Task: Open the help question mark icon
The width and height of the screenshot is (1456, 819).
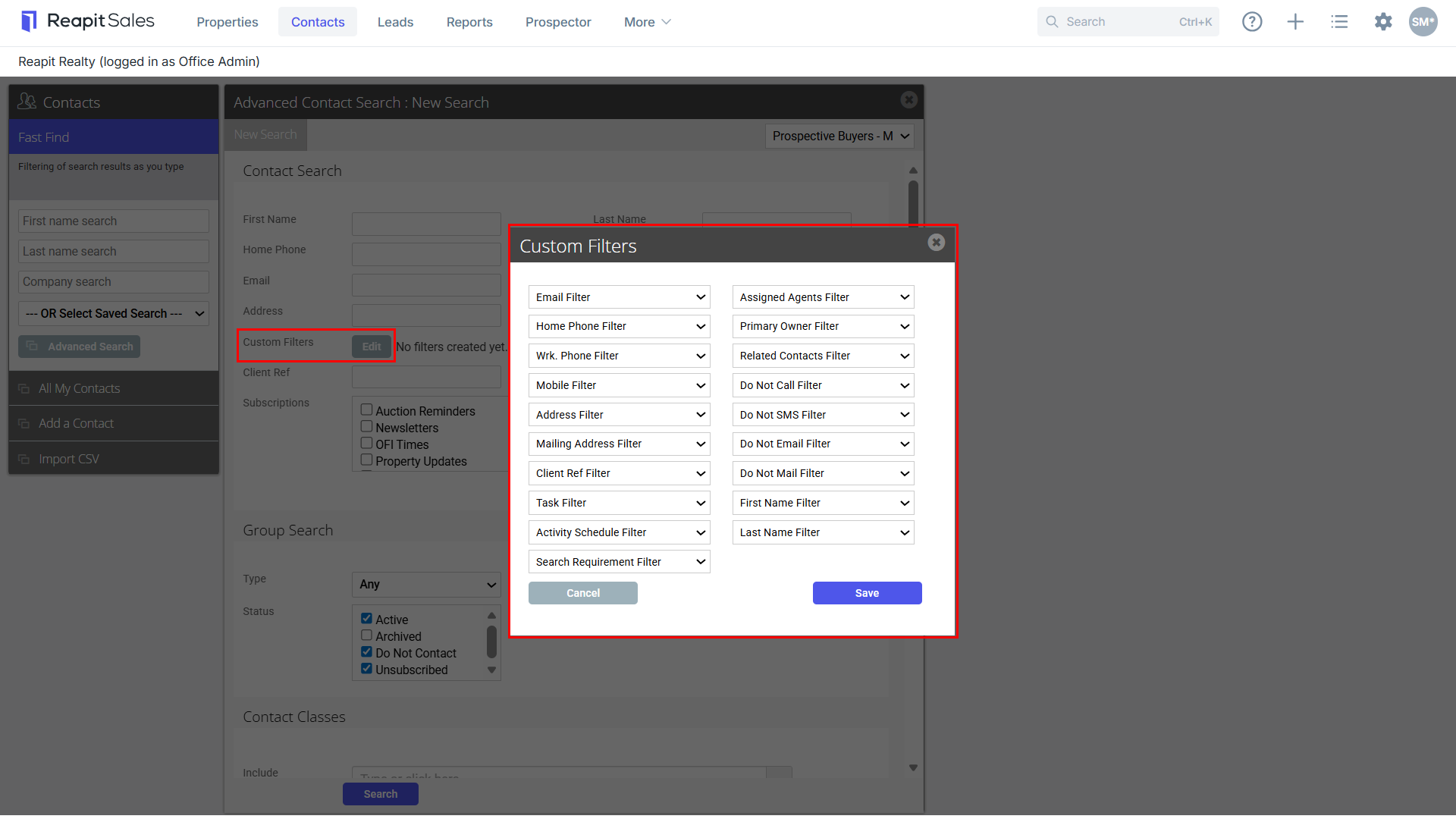Action: click(1252, 22)
